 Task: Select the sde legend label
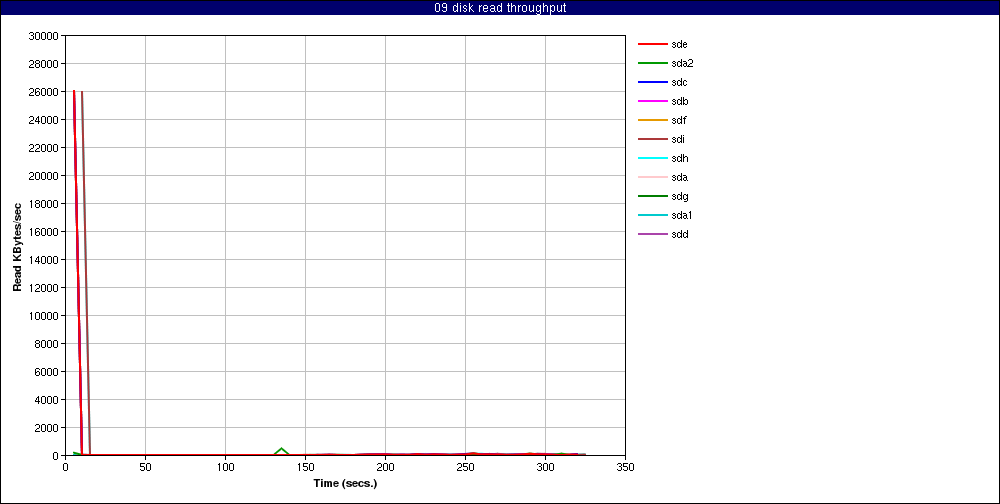tap(679, 44)
